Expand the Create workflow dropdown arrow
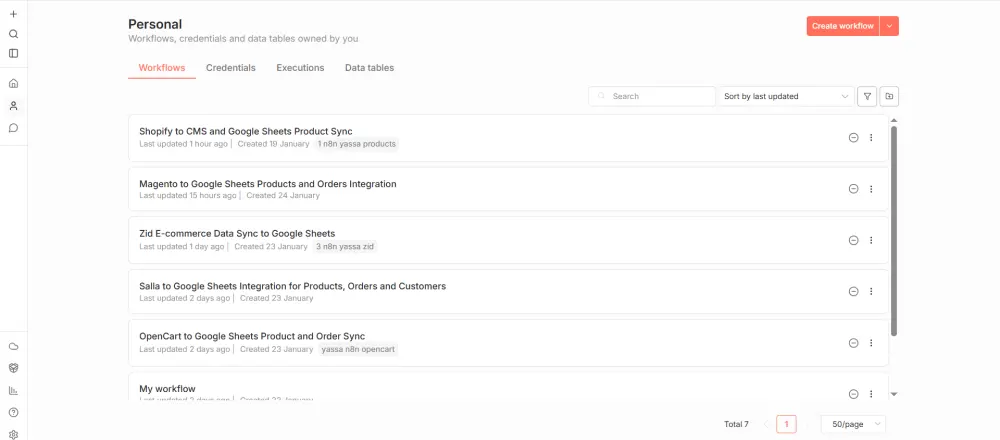Image resolution: width=1000 pixels, height=440 pixels. click(889, 26)
